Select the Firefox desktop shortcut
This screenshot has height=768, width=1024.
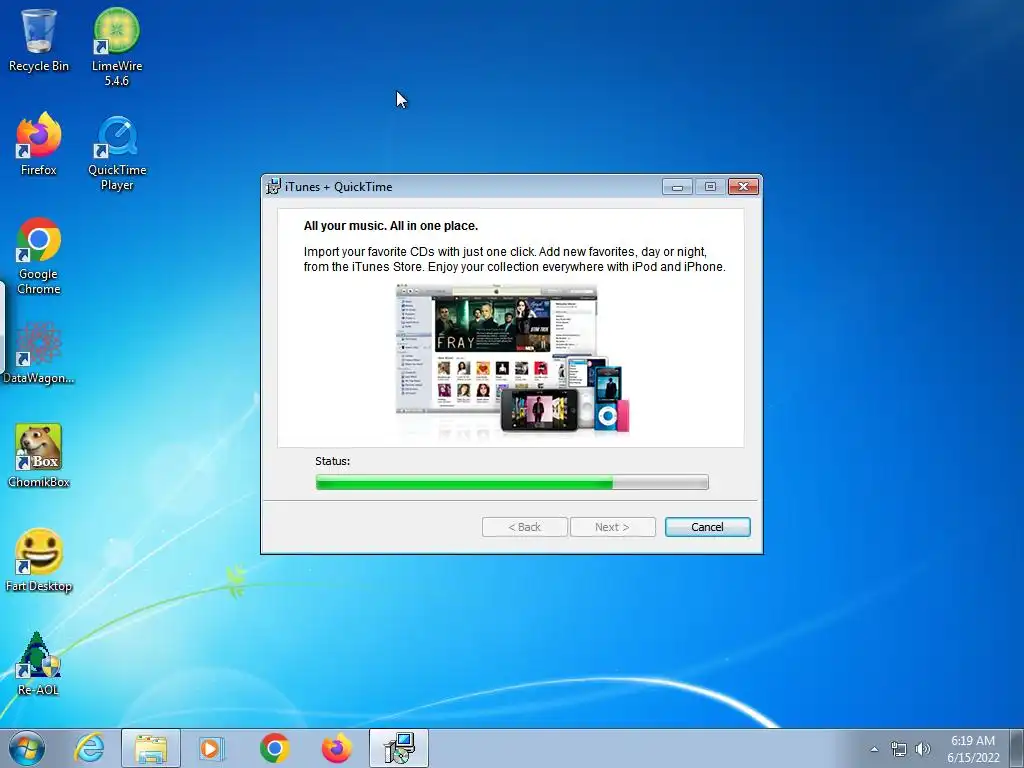[x=39, y=145]
